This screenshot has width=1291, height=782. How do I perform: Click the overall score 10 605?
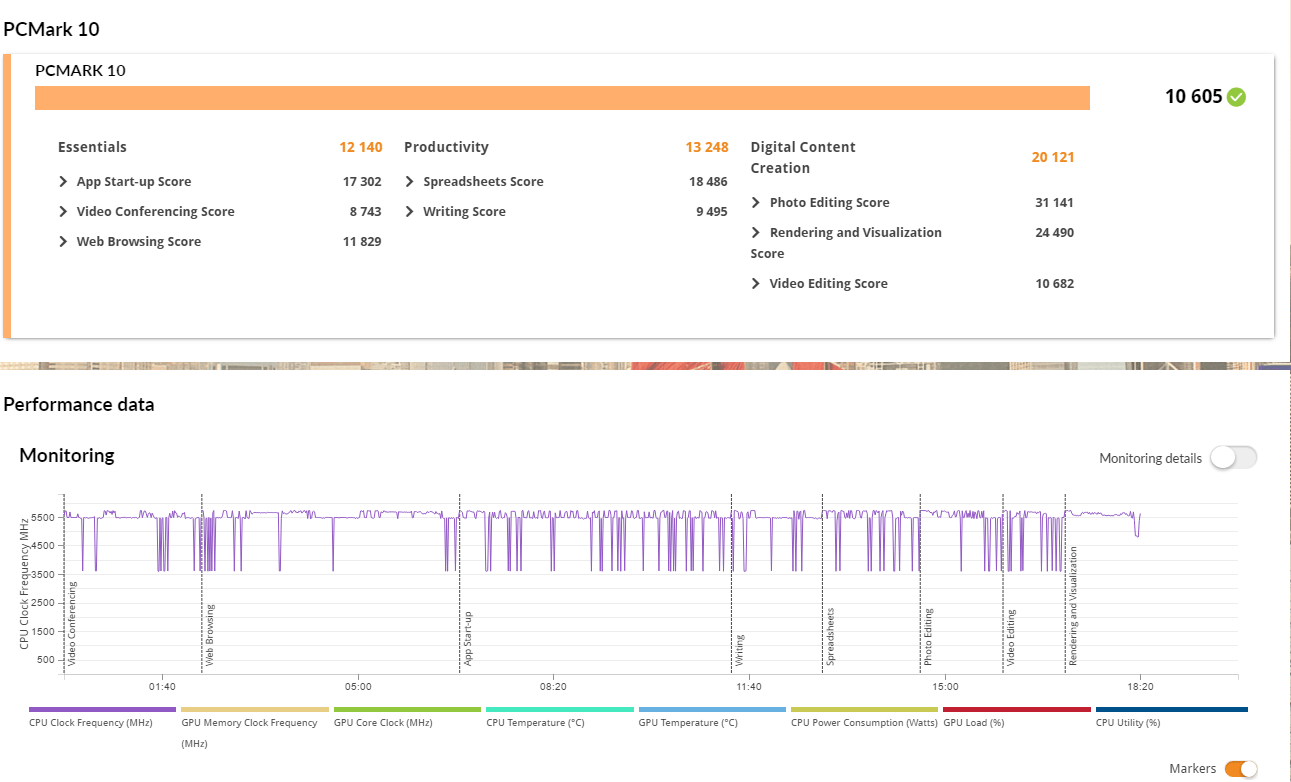(x=1194, y=97)
